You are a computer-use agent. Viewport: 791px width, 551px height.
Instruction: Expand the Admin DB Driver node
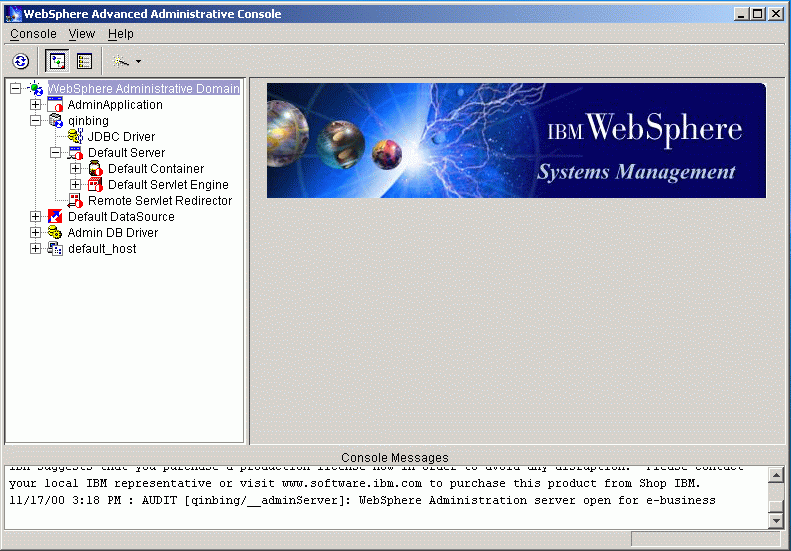point(35,233)
